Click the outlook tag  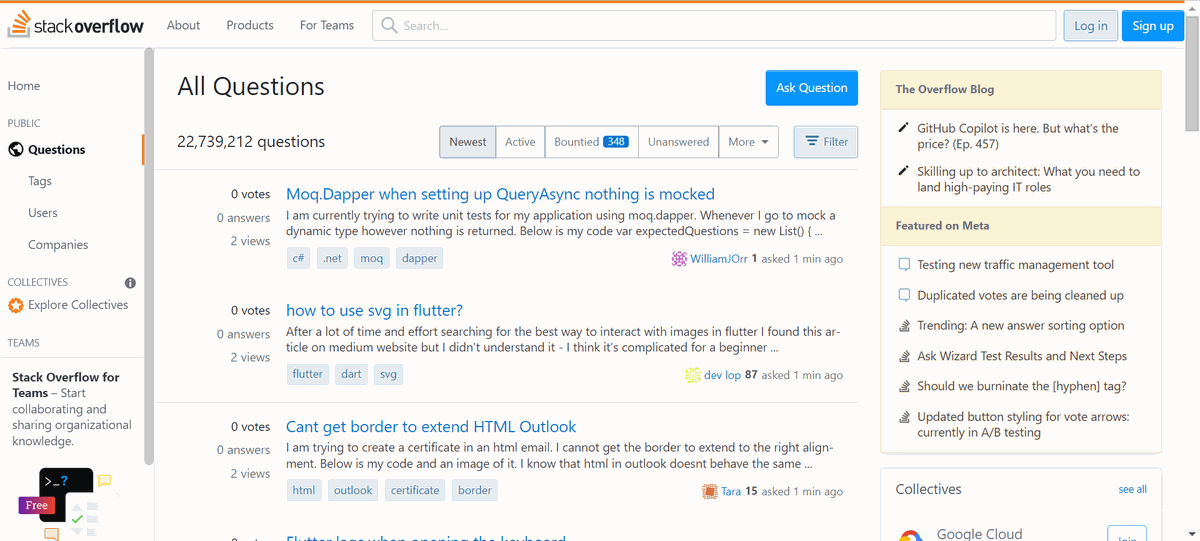point(353,490)
